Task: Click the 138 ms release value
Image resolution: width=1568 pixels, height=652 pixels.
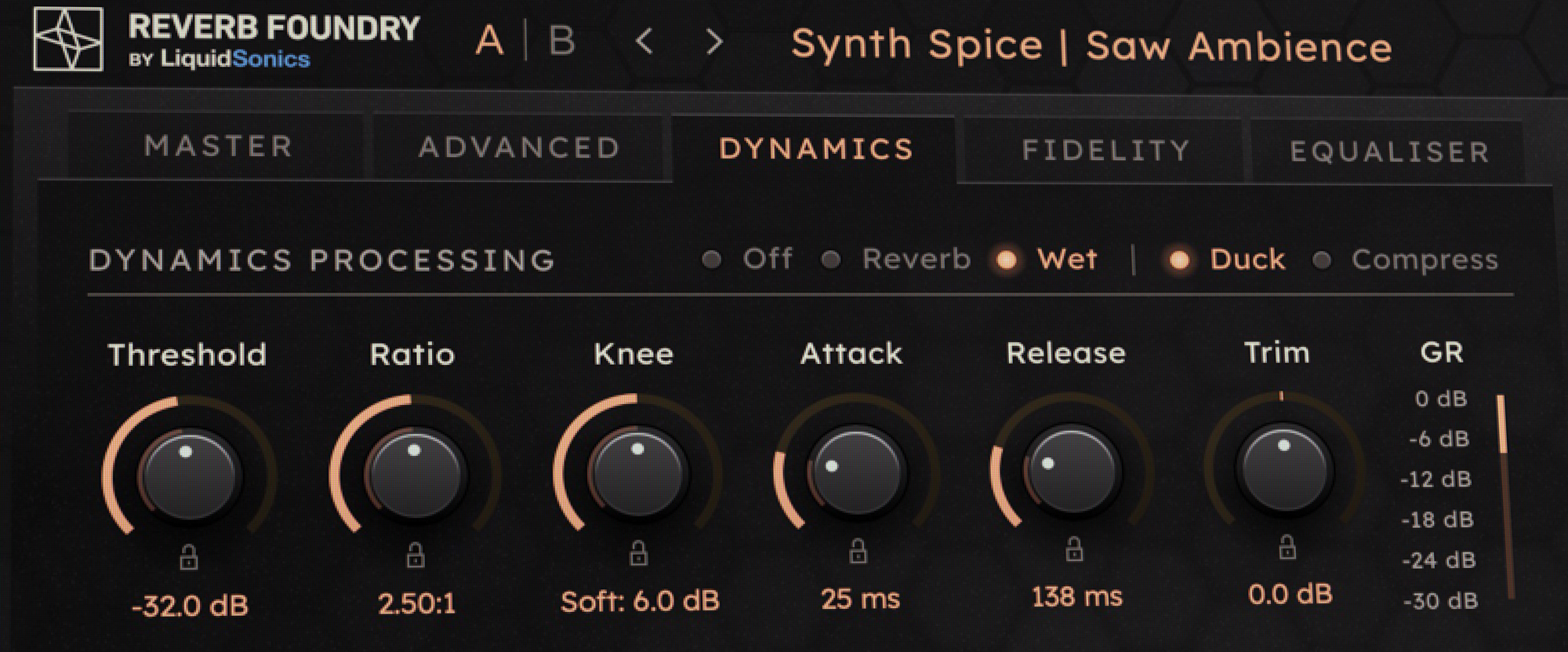Action: (x=1076, y=597)
